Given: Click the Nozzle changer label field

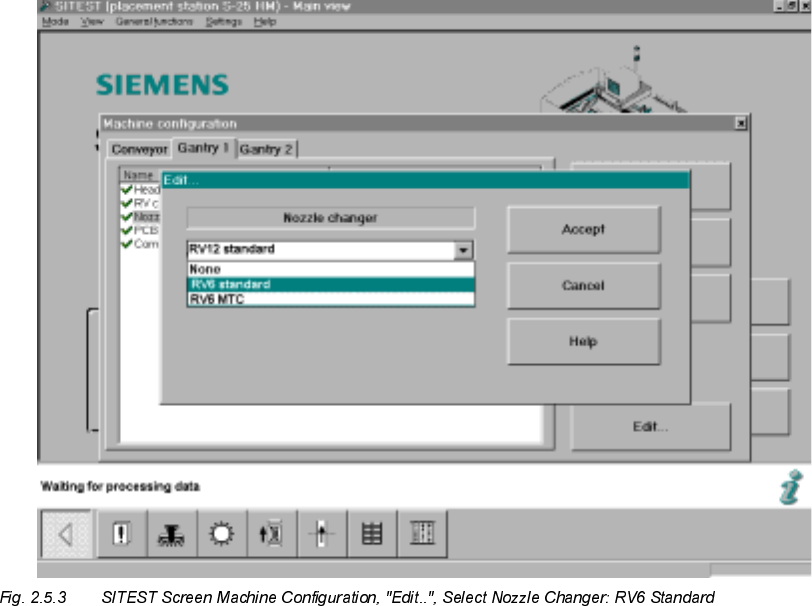Looking at the screenshot, I should [330, 218].
